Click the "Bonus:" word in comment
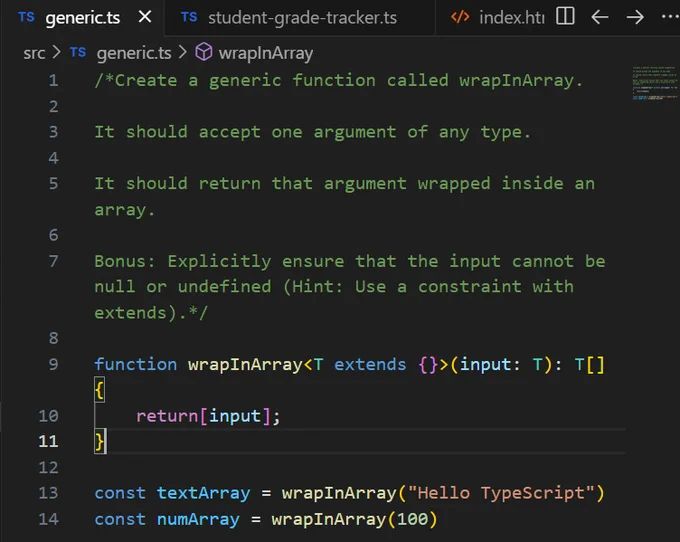The width and height of the screenshot is (680, 542). pyautogui.click(x=125, y=261)
